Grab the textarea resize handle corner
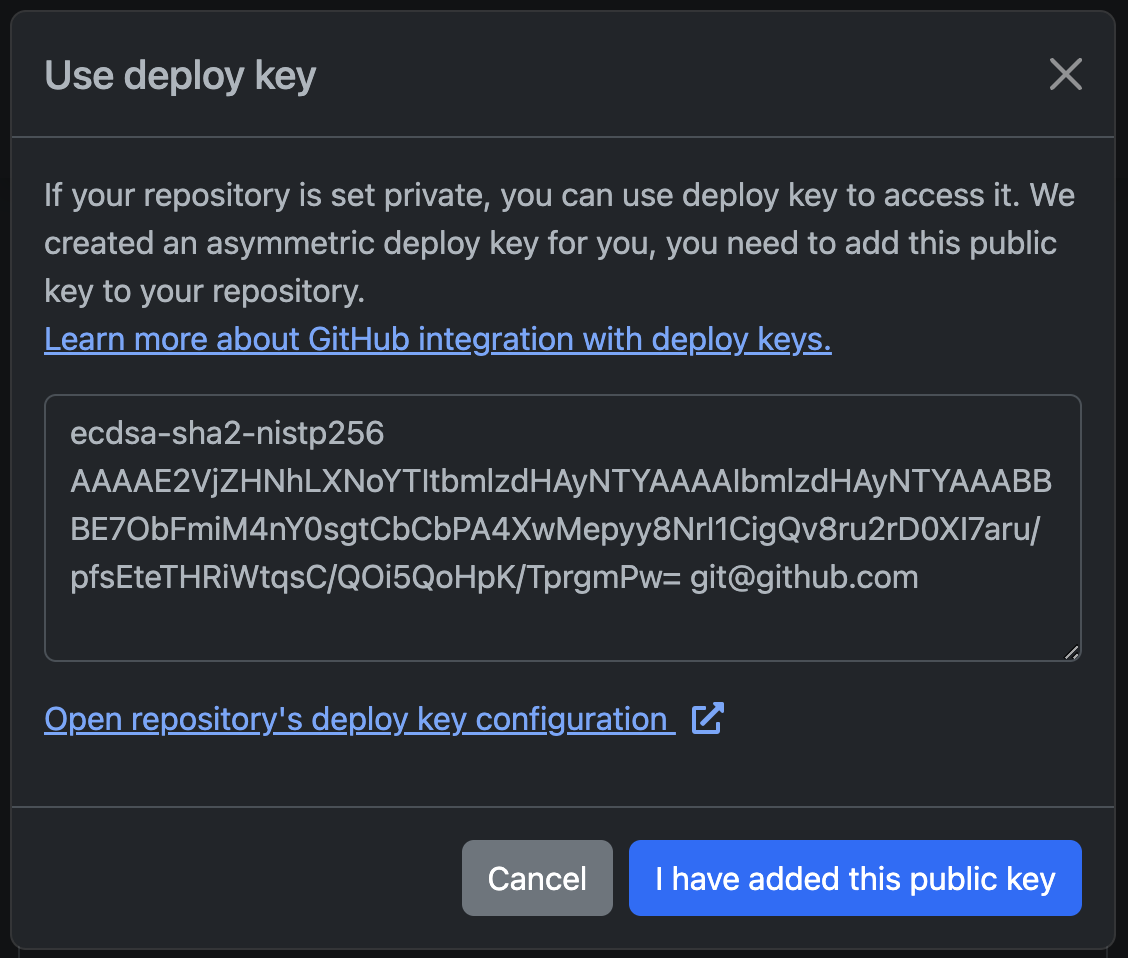Image resolution: width=1128 pixels, height=958 pixels. point(1071,652)
